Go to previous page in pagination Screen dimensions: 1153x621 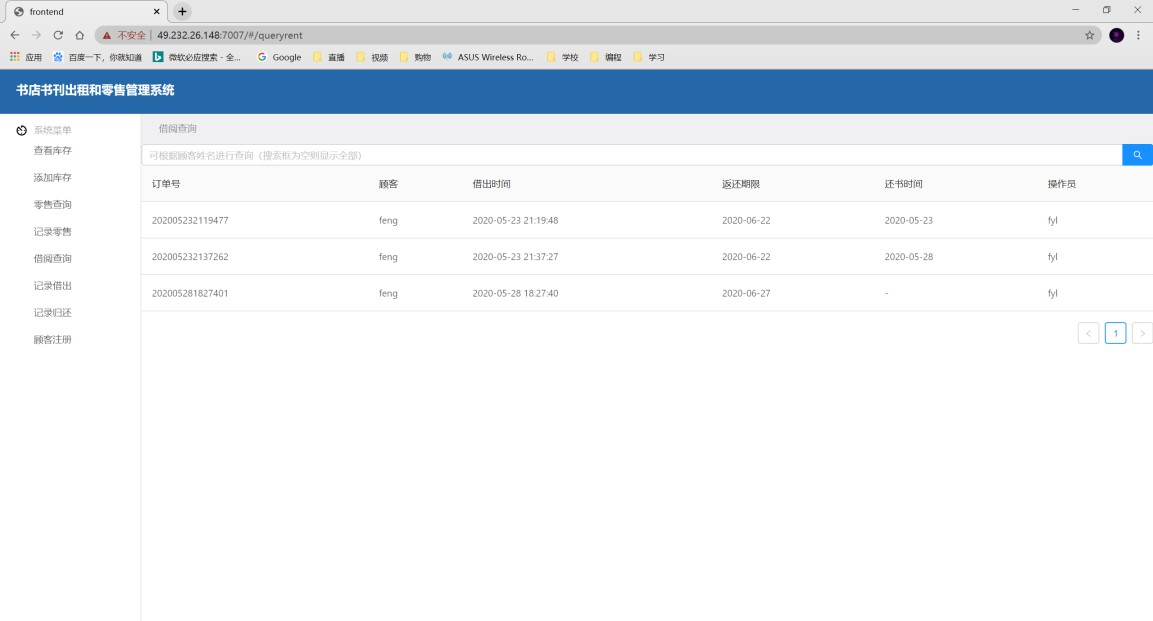pyautogui.click(x=1088, y=333)
